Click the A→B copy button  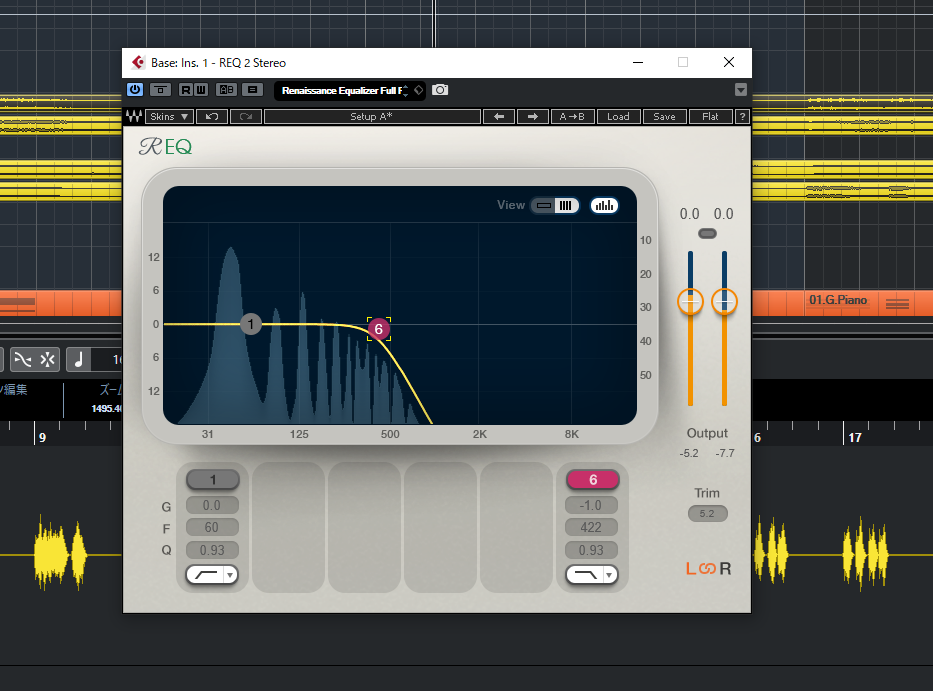(x=572, y=117)
